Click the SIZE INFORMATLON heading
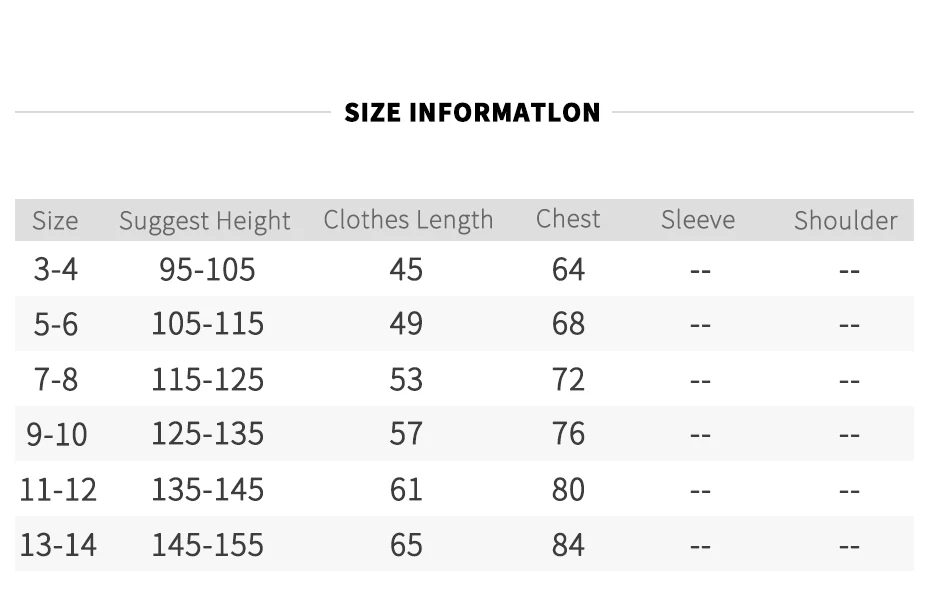This screenshot has width=930, height=601. point(472,112)
